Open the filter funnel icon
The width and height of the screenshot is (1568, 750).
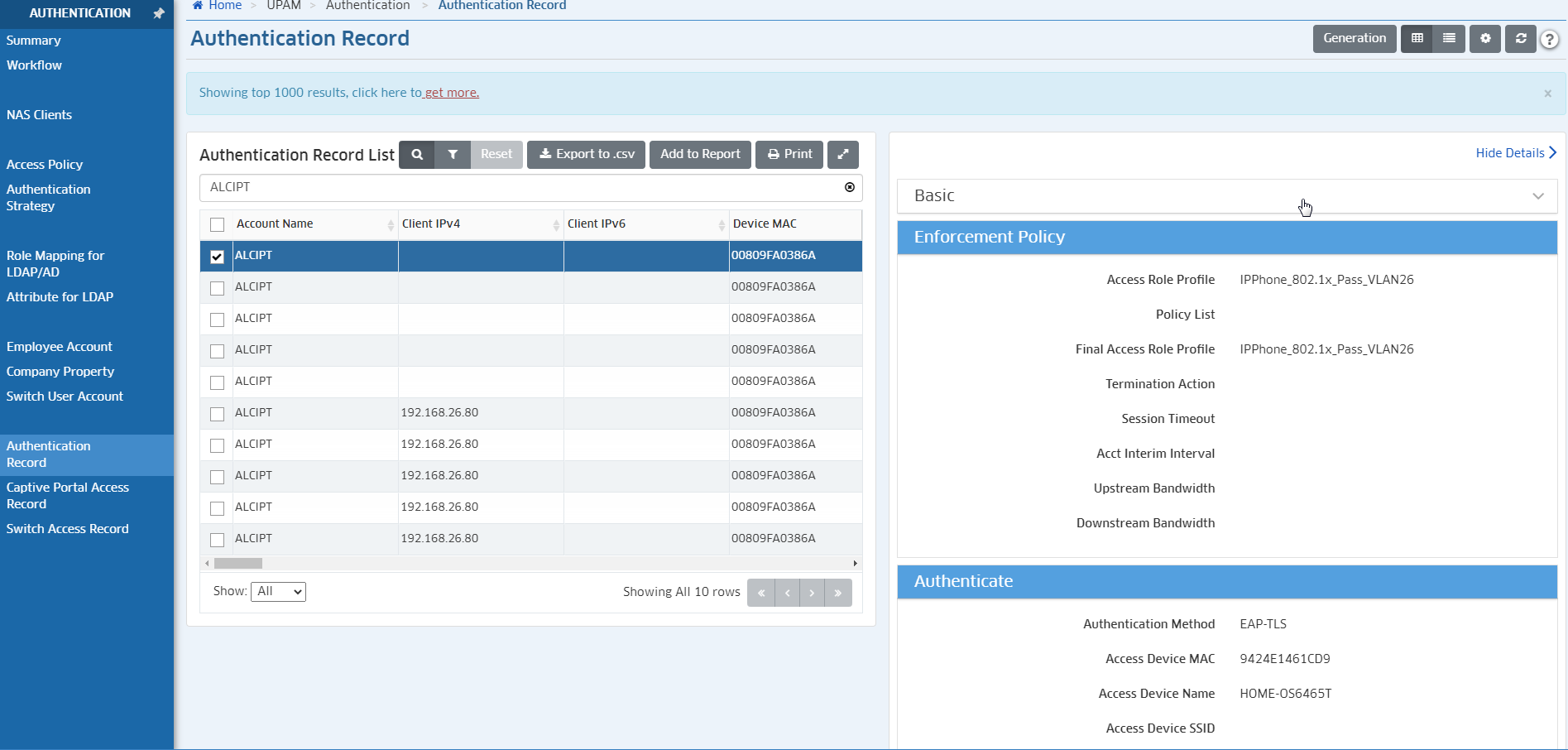[x=453, y=155]
